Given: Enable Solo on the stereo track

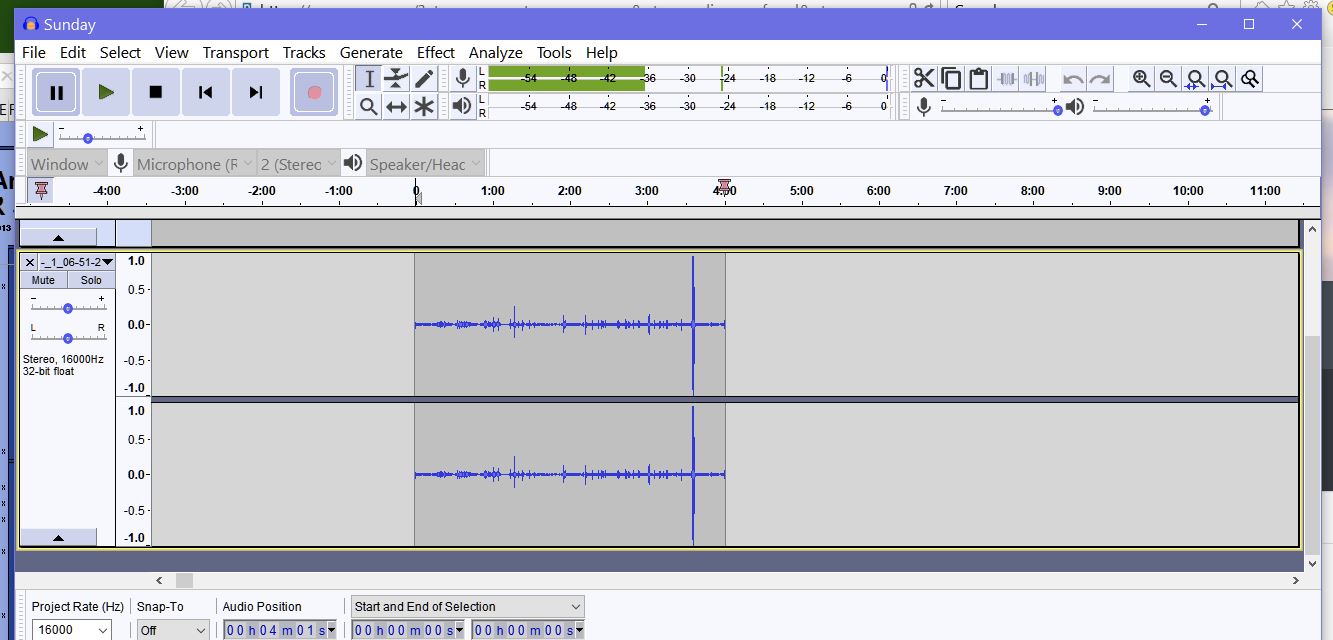Looking at the screenshot, I should click(91, 280).
